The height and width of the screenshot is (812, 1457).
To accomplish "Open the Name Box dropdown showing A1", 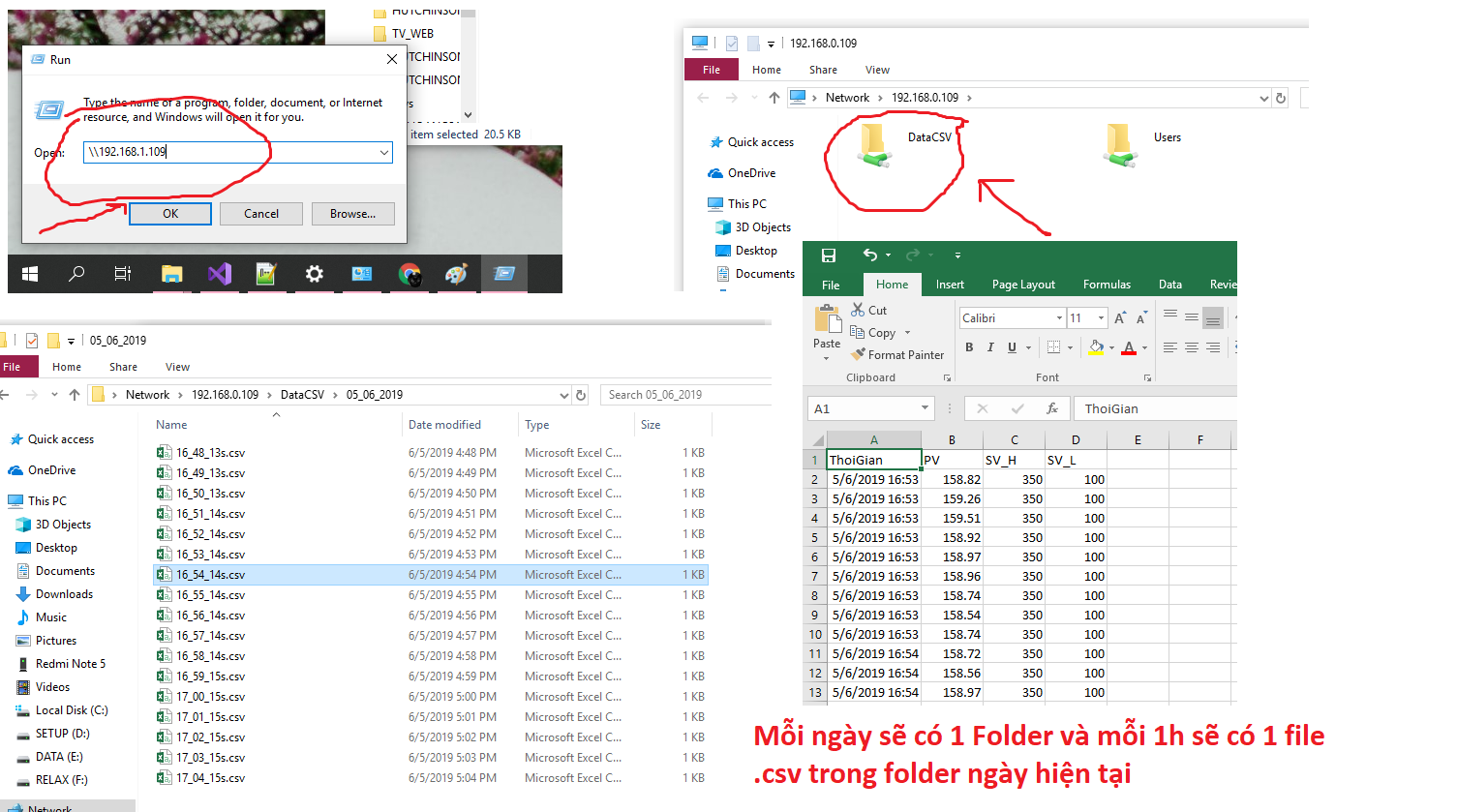I will pos(925,409).
